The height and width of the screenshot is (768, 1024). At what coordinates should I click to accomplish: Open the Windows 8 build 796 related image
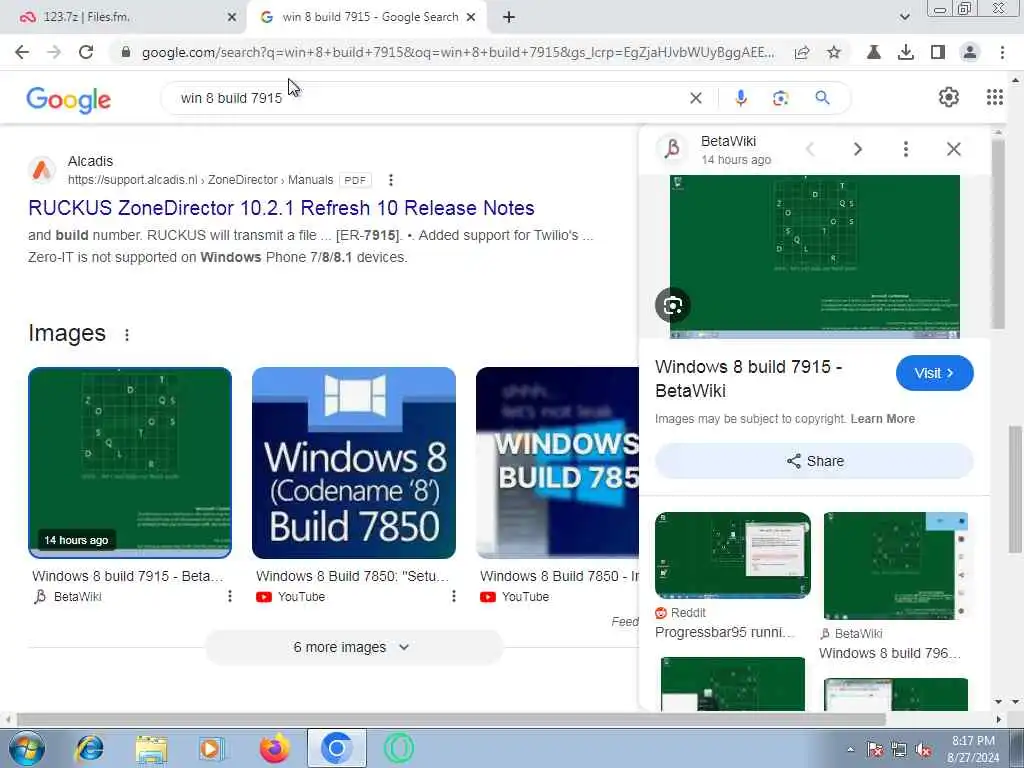[x=896, y=566]
